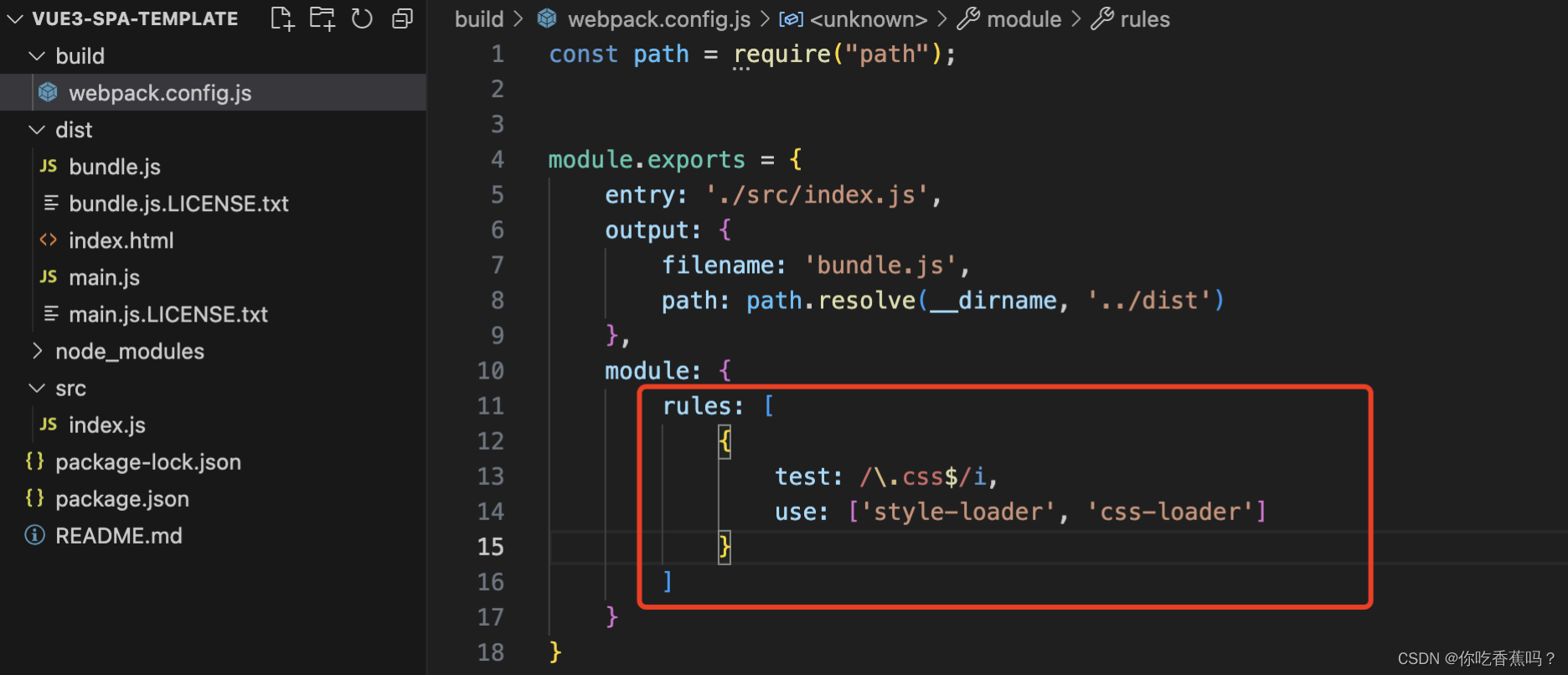This screenshot has height=675, width=1568.
Task: Open README.md file
Action: [119, 535]
